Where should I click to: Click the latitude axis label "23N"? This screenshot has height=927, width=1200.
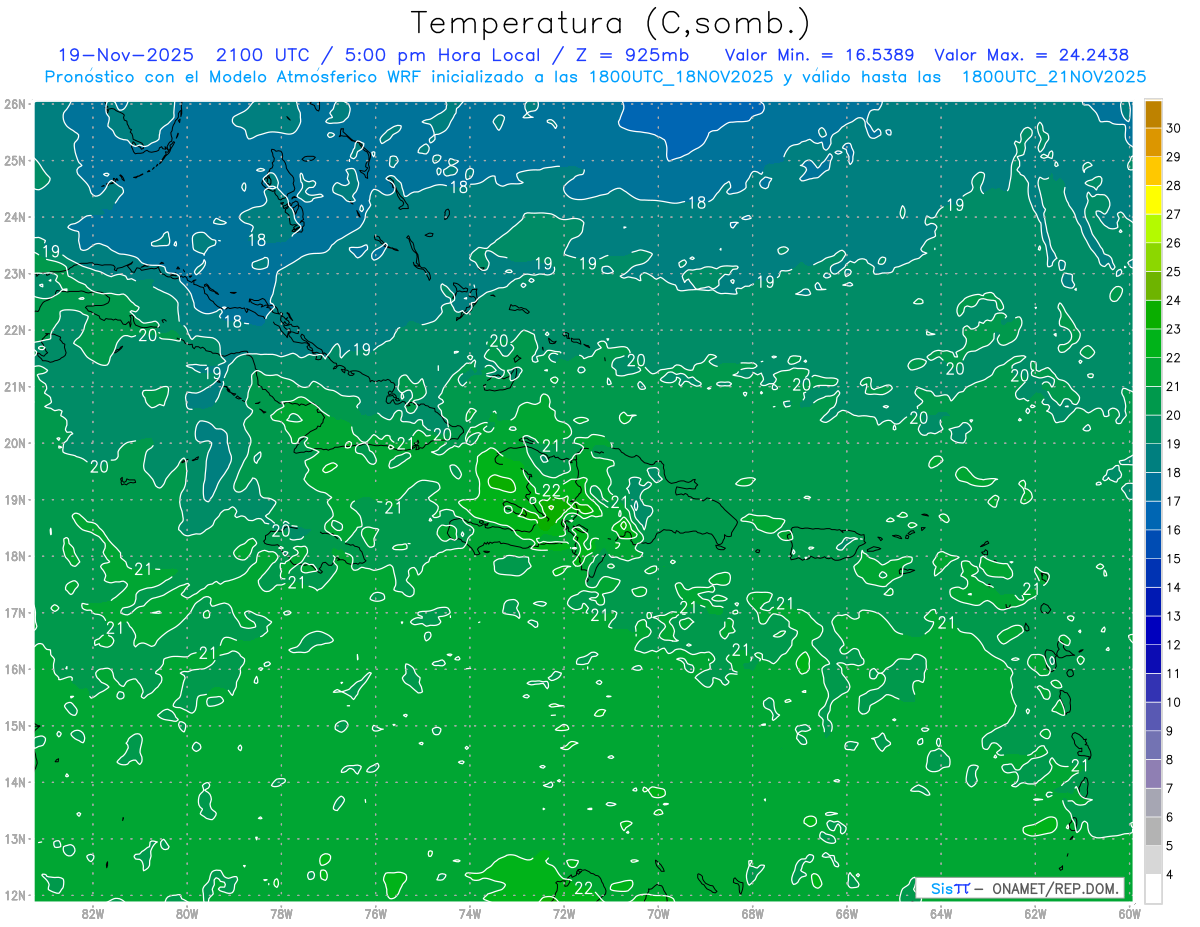tap(14, 273)
